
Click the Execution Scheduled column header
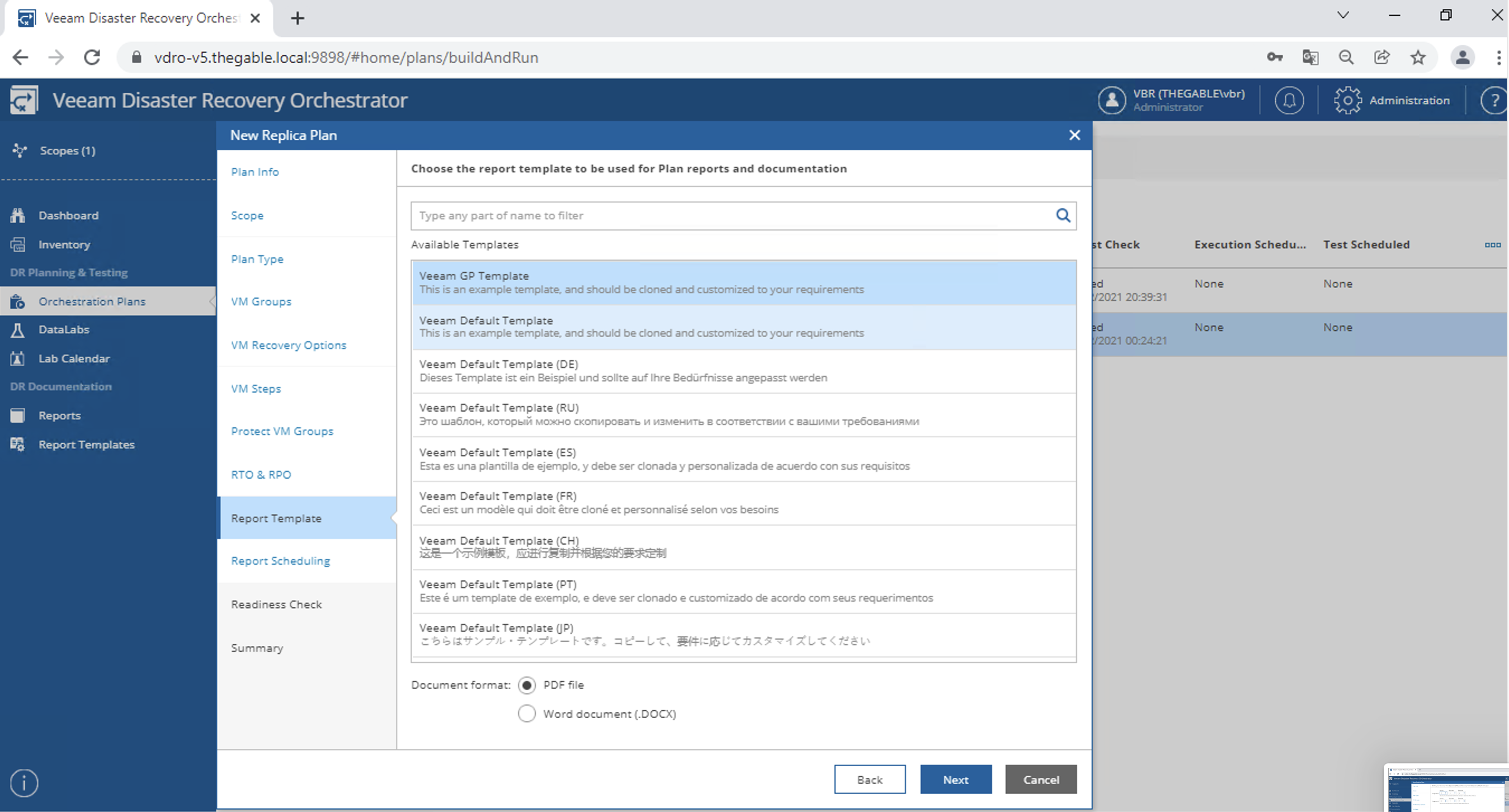click(1250, 244)
